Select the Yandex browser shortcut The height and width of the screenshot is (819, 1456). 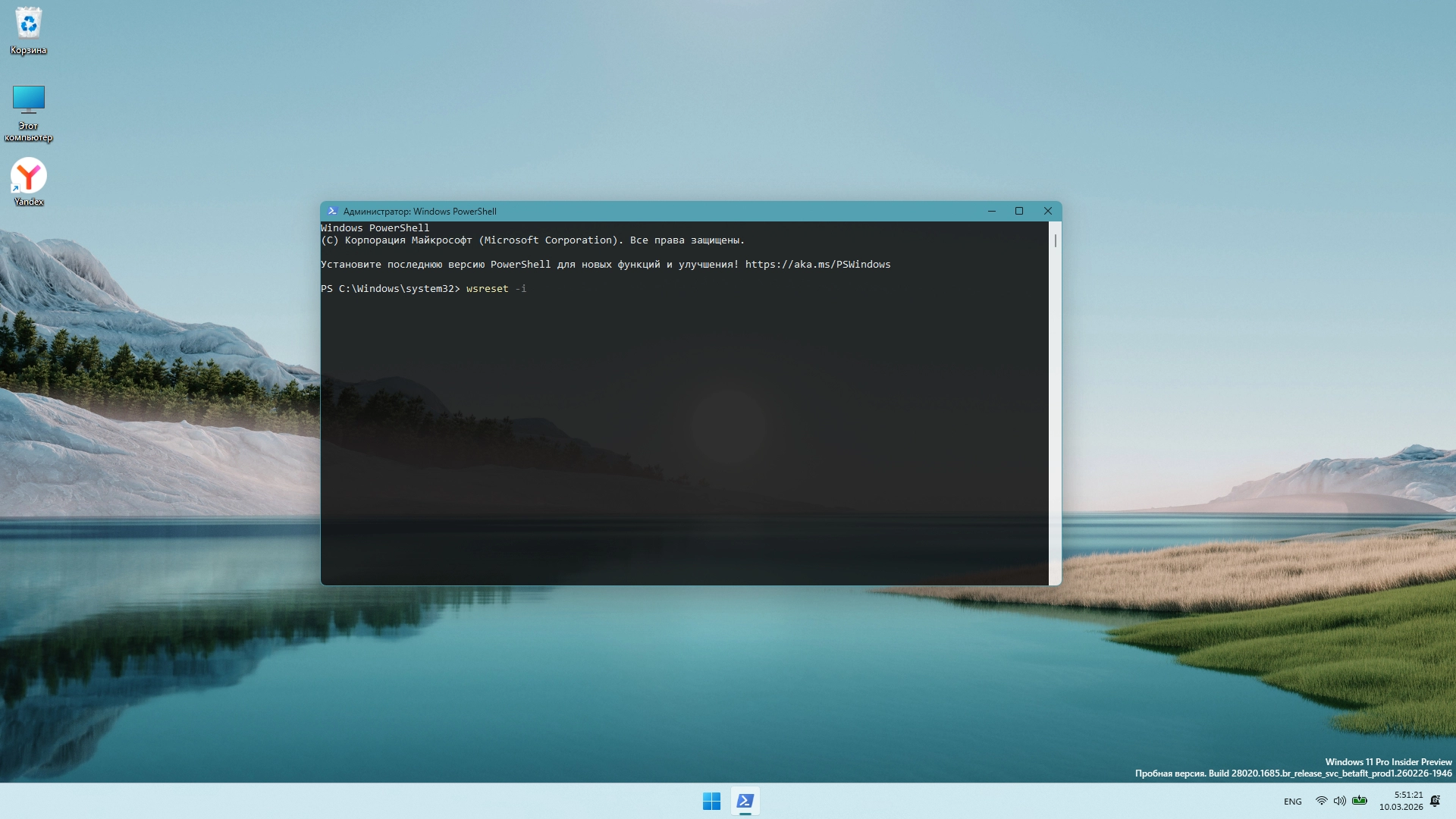pyautogui.click(x=29, y=176)
